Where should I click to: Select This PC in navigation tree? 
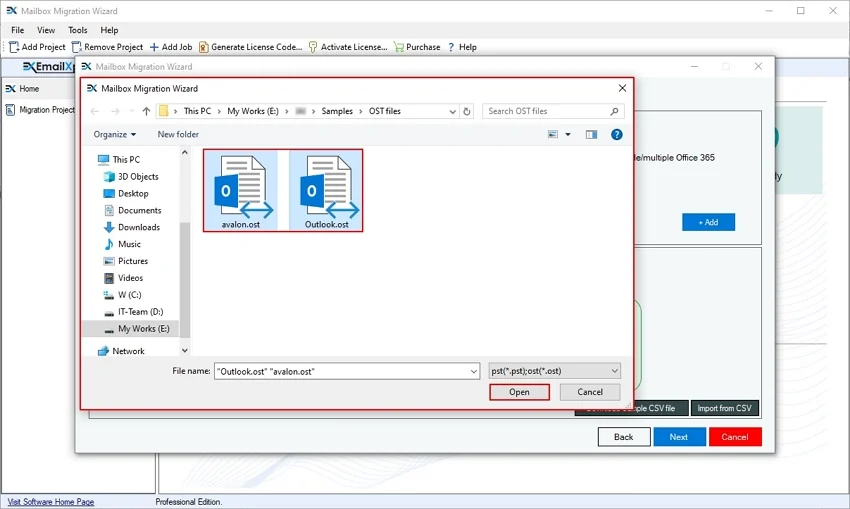(x=119, y=159)
